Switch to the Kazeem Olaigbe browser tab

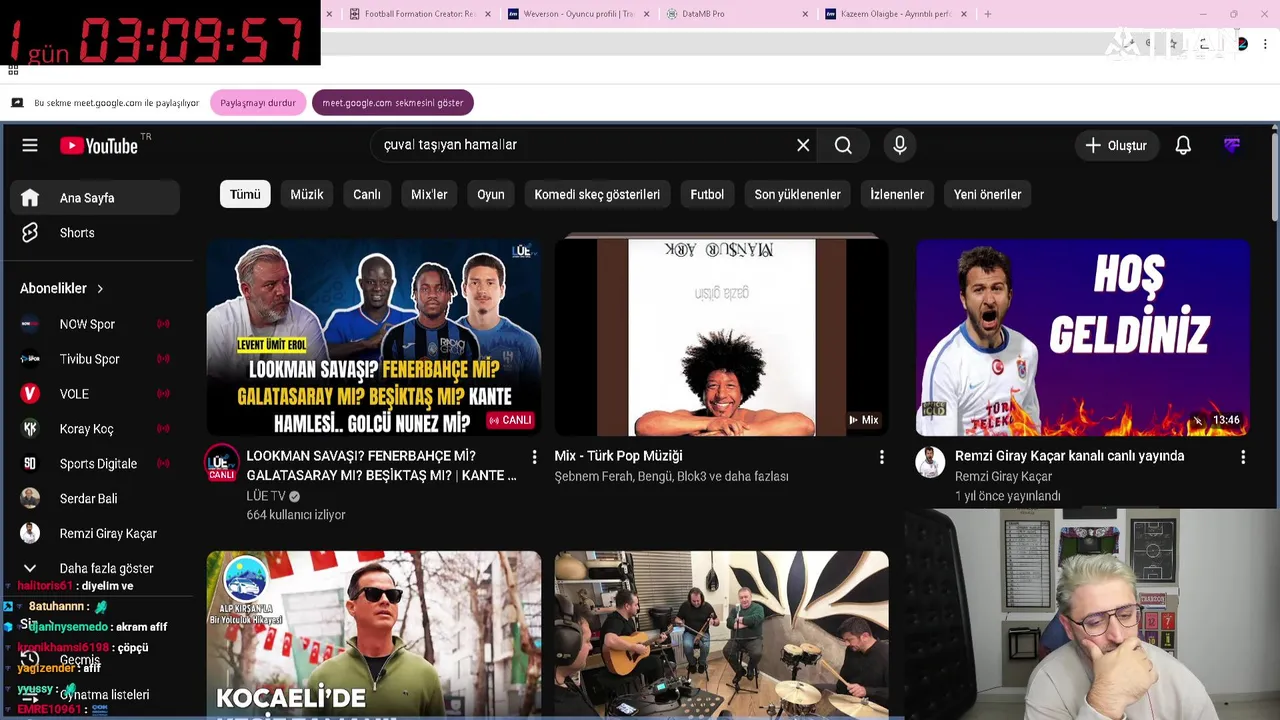tap(893, 14)
